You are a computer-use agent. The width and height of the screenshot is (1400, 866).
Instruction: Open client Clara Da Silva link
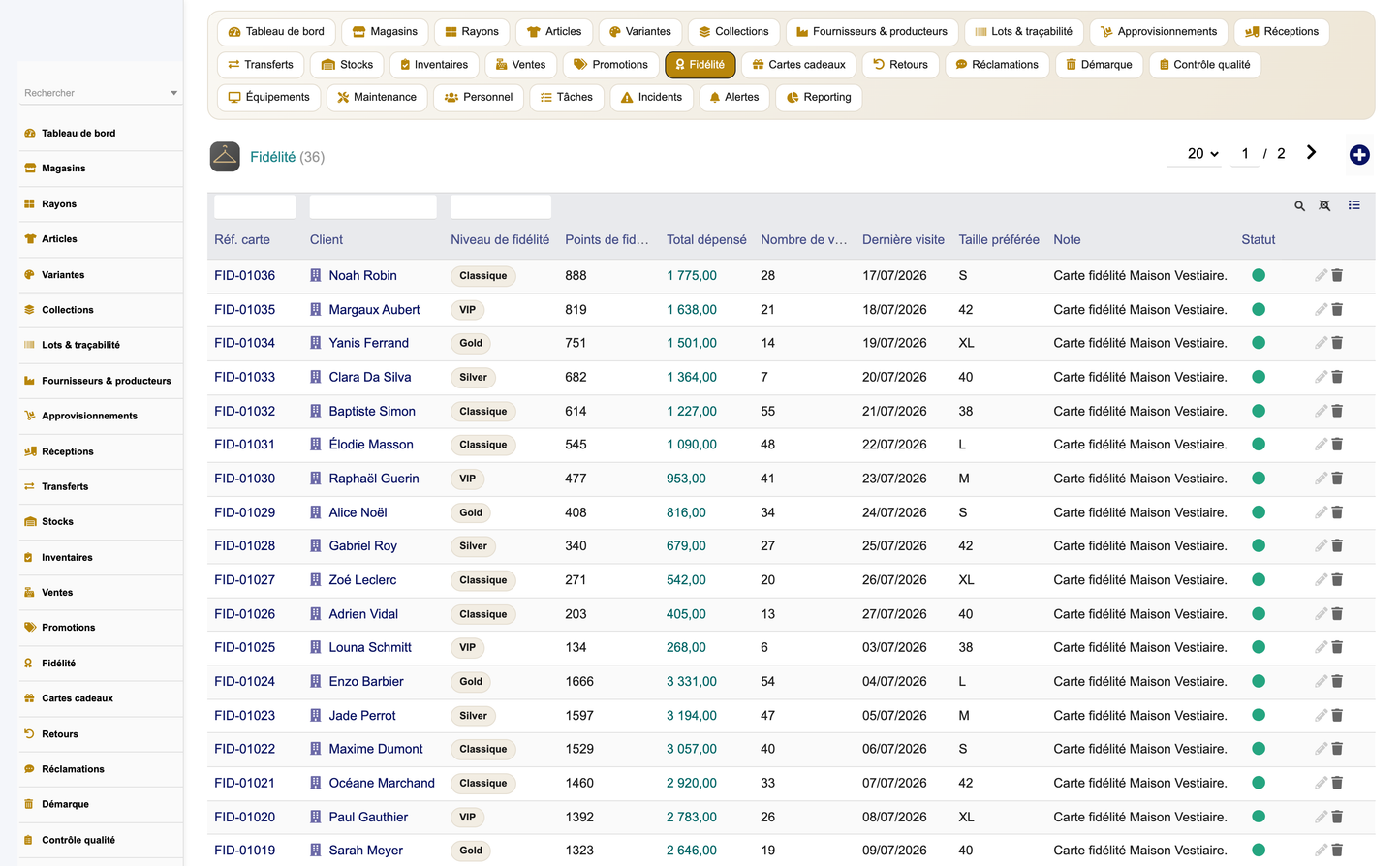click(369, 377)
